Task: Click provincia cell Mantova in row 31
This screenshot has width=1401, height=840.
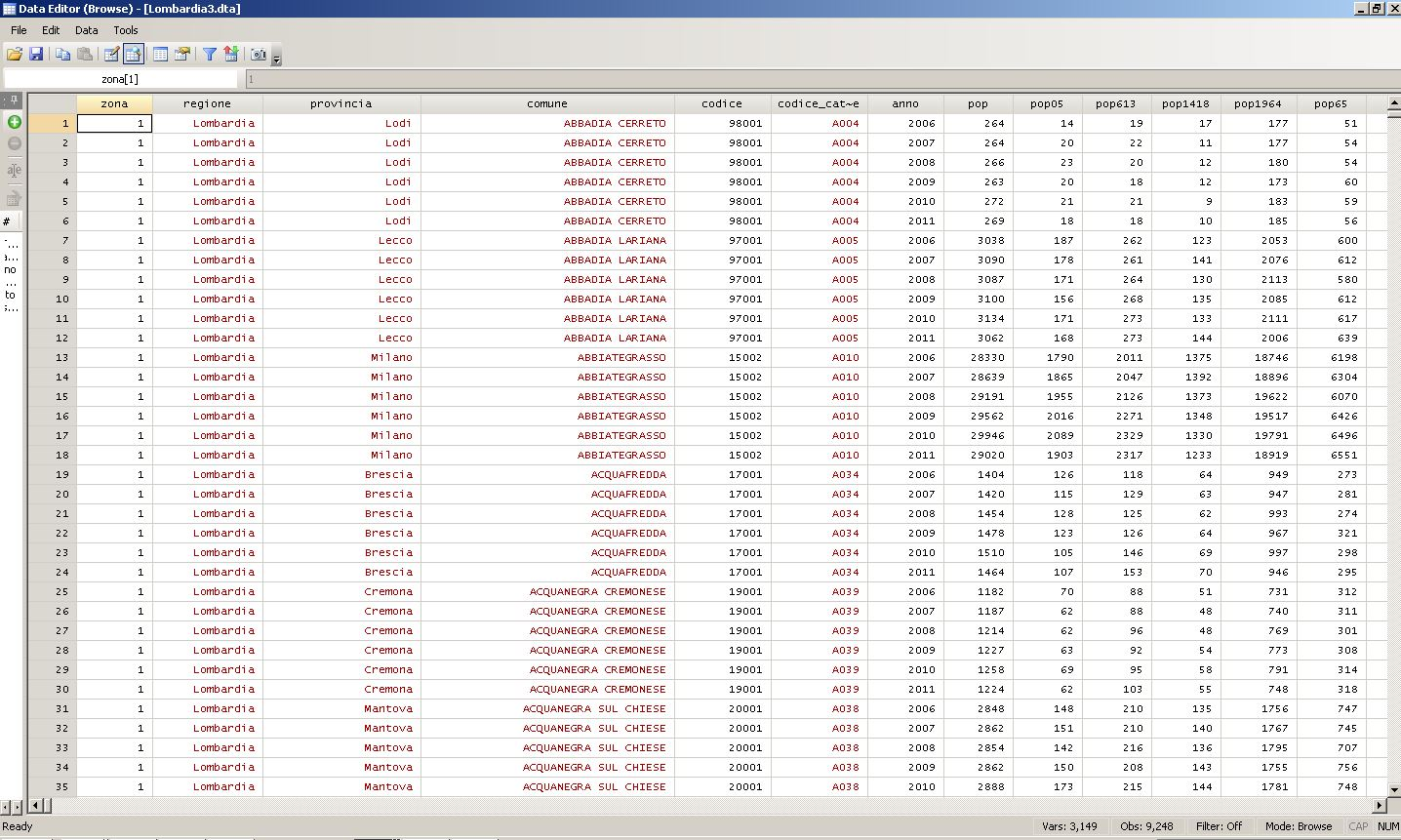Action: pos(341,708)
